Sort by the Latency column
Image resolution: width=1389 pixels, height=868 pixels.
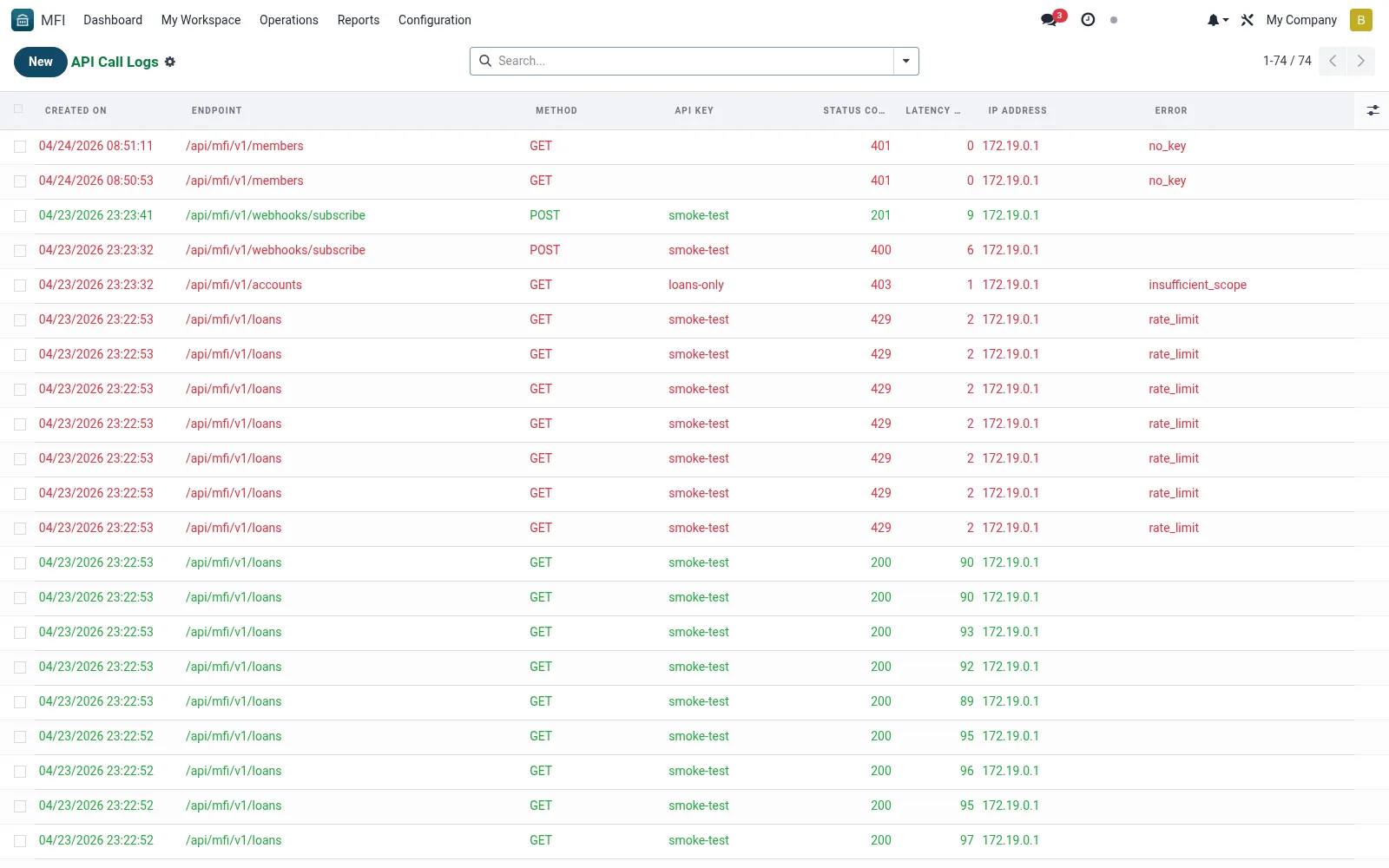click(x=933, y=110)
